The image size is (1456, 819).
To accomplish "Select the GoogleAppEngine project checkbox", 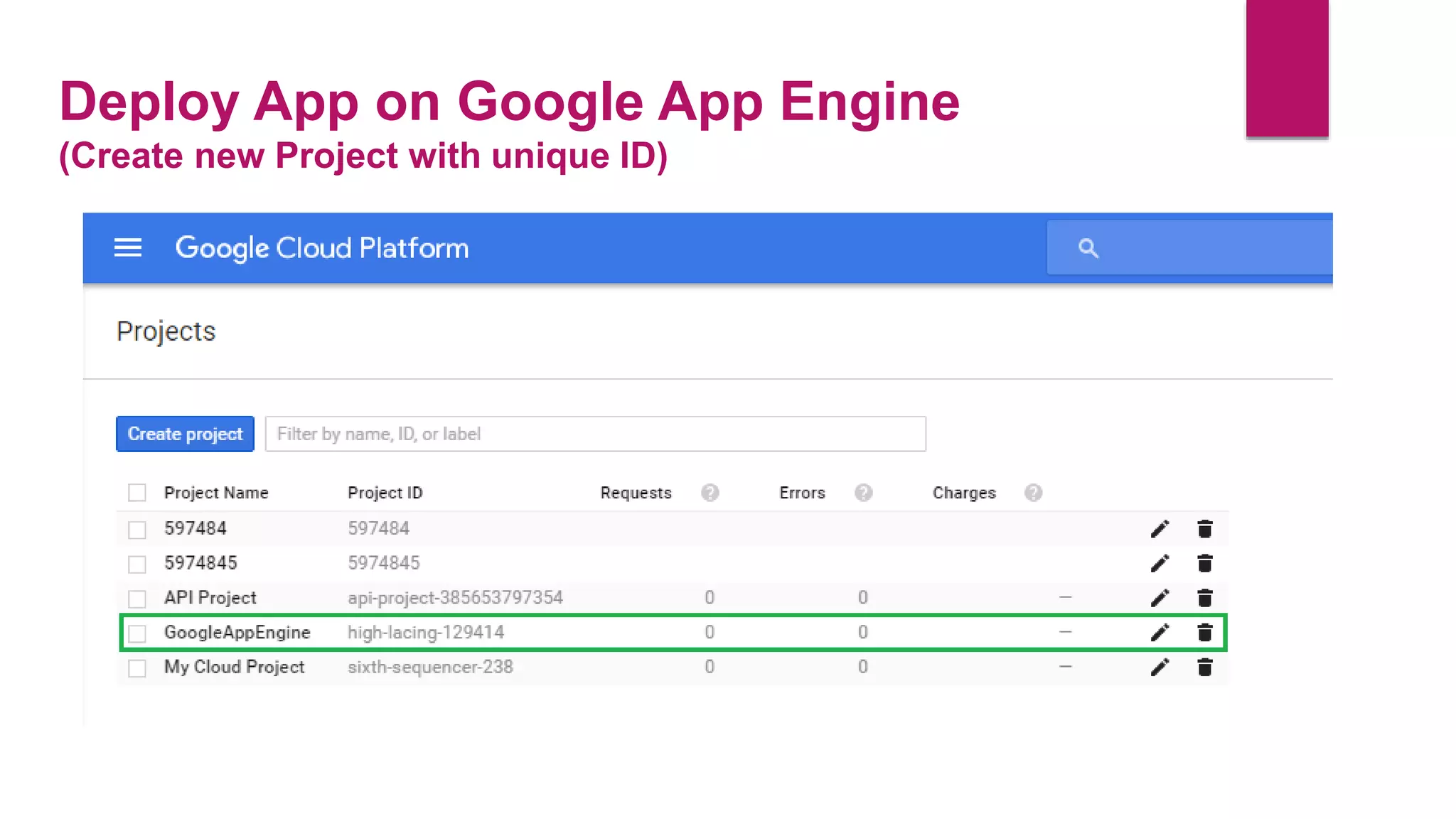I will point(137,633).
